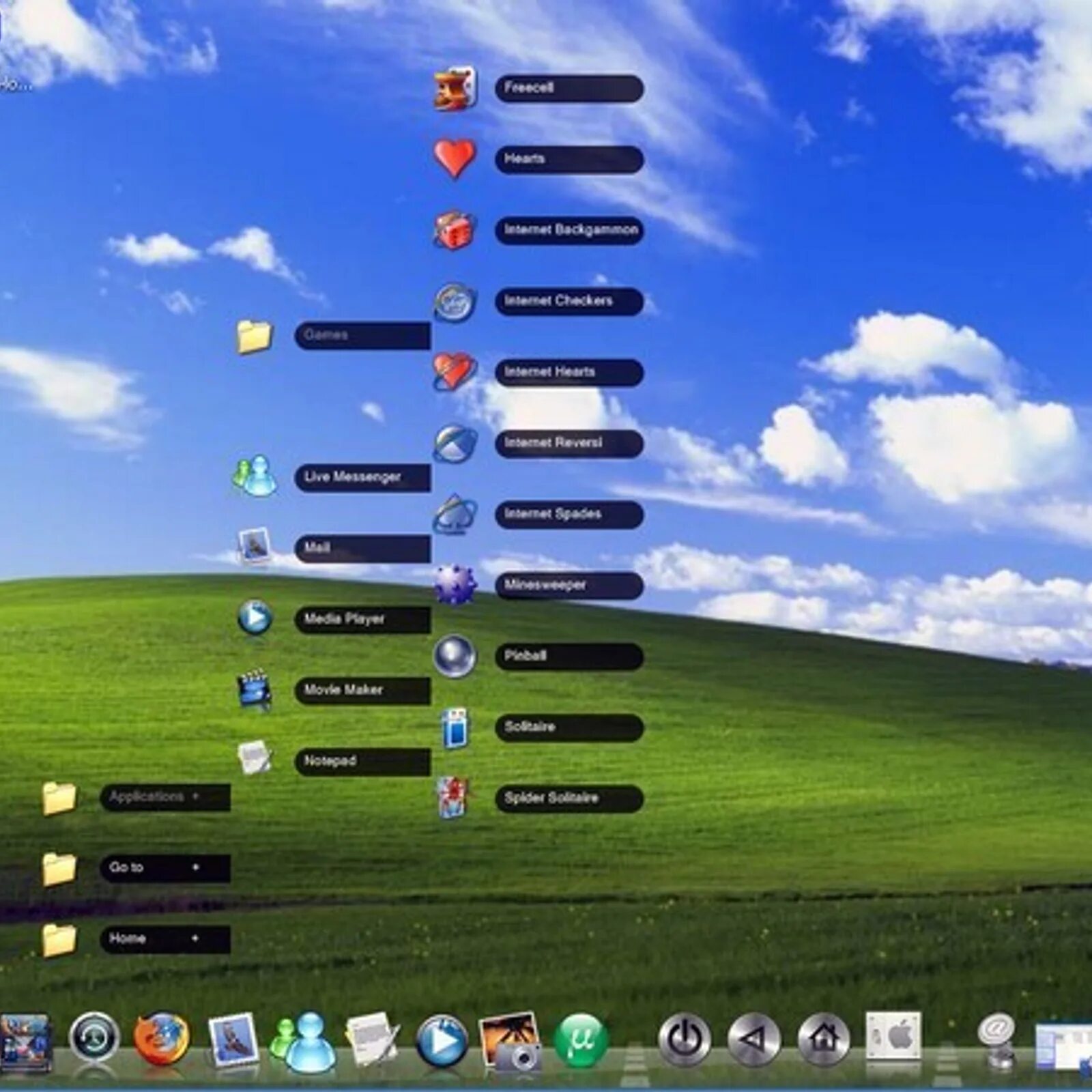Image resolution: width=1092 pixels, height=1092 pixels.
Task: Click the Internet Backgammon label
Action: (569, 230)
